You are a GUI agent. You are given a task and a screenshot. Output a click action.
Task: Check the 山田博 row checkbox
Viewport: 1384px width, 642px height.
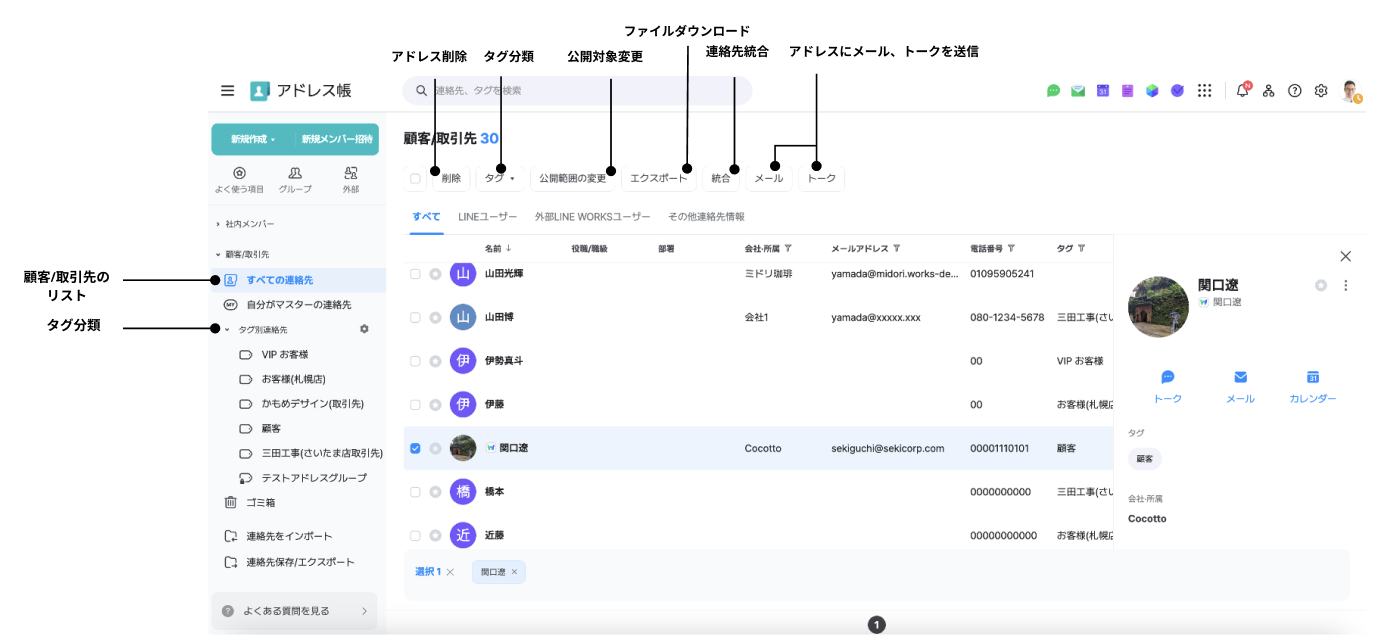[x=415, y=318]
